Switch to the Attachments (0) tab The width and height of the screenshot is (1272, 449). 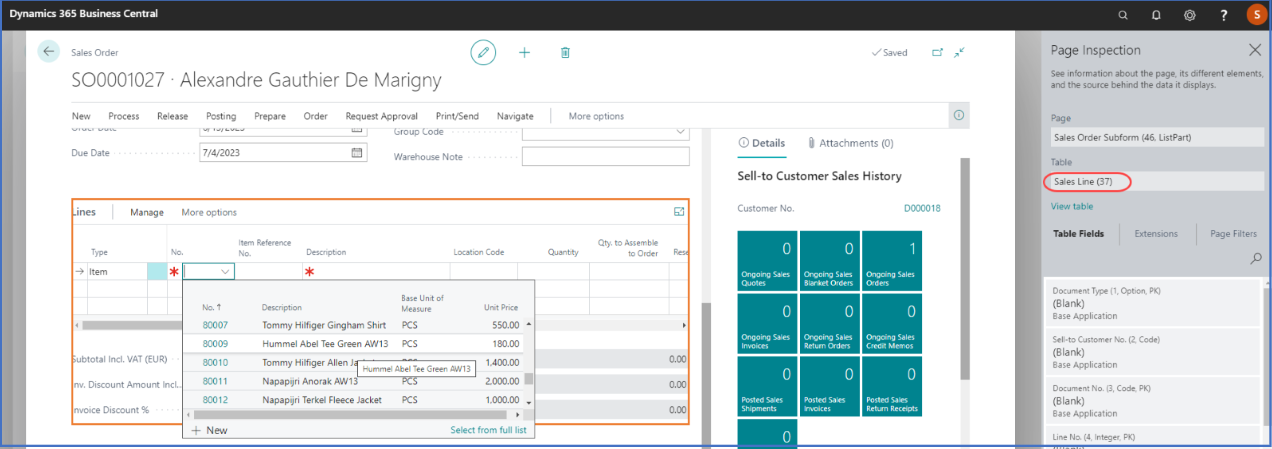[x=850, y=143]
